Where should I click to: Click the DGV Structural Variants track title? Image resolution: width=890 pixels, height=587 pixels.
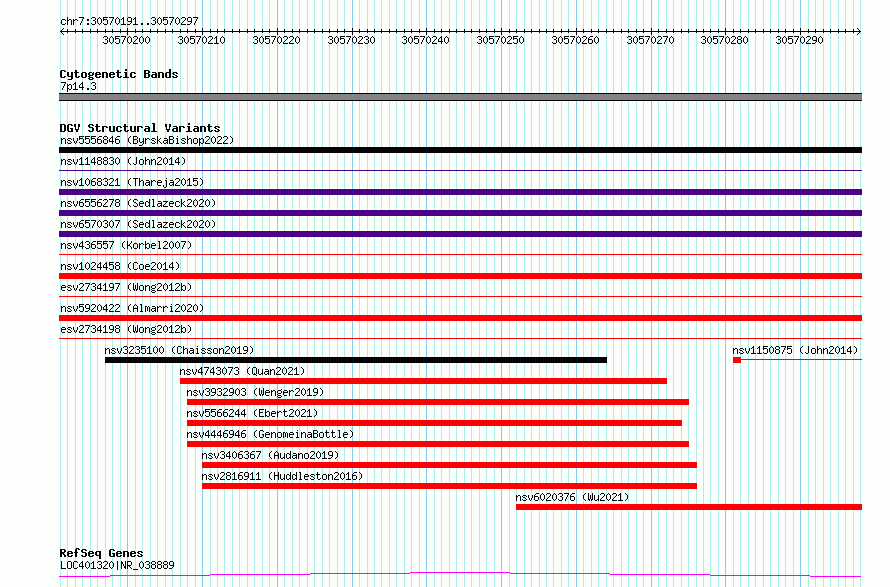tap(140, 128)
